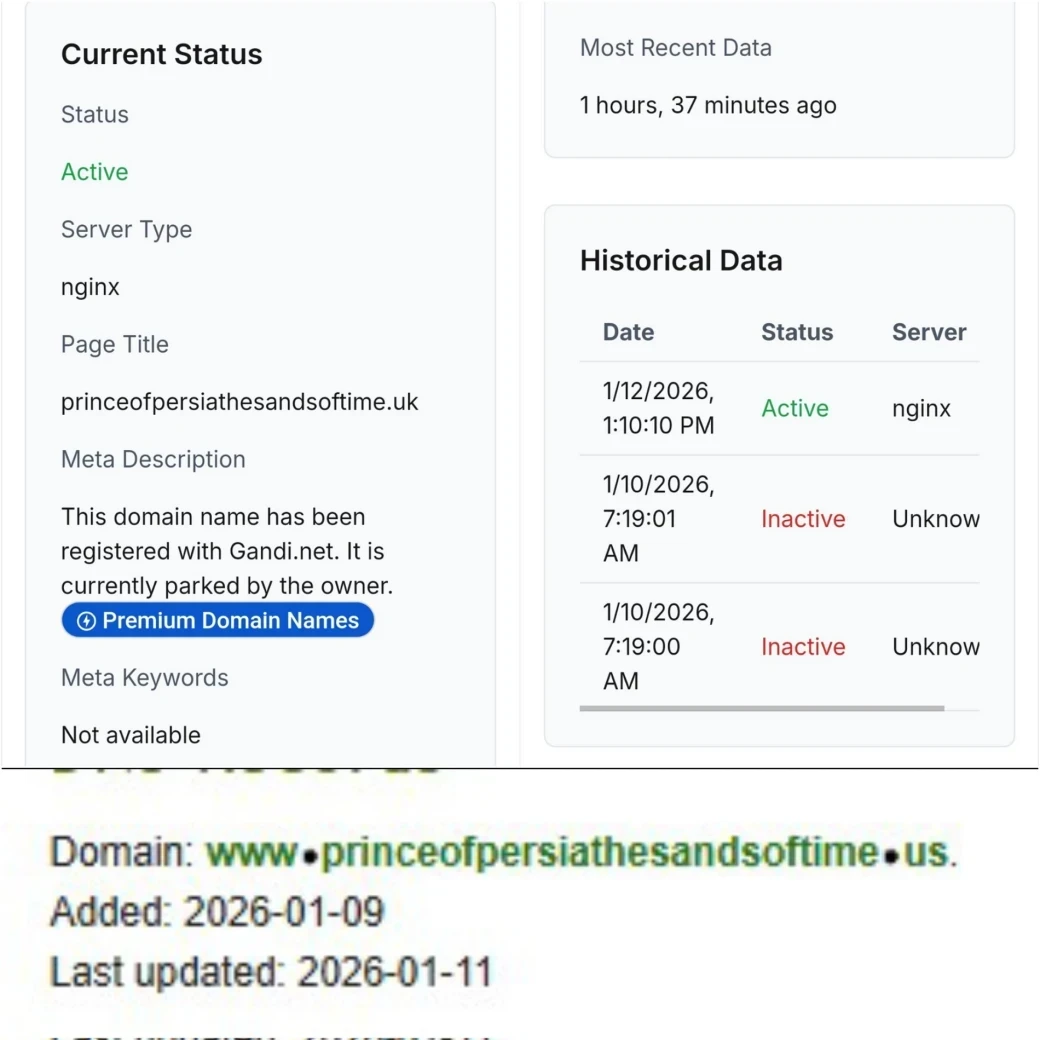Click the Inactive status for 7:19:01 AM

click(x=803, y=519)
